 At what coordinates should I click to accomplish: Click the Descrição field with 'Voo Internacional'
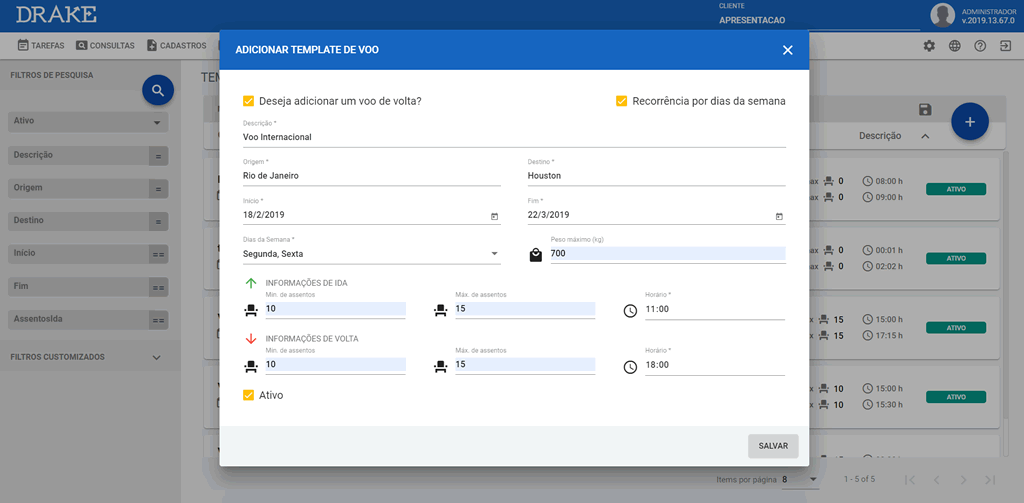(x=514, y=137)
